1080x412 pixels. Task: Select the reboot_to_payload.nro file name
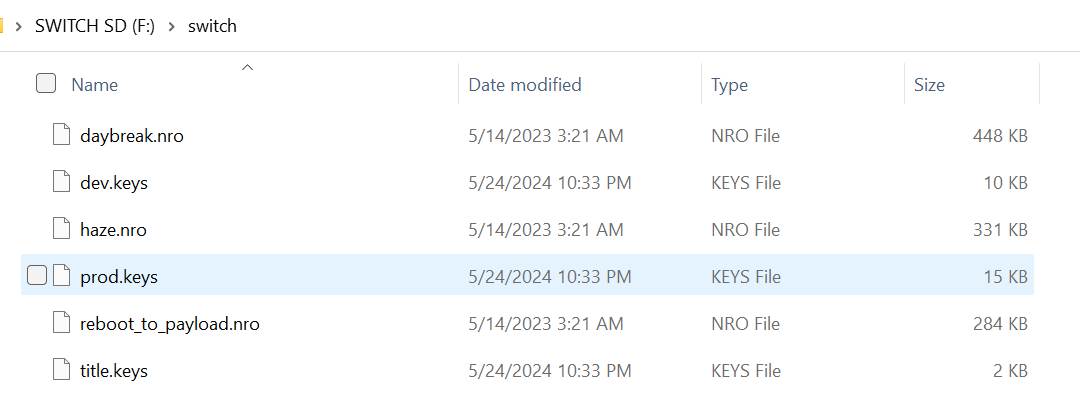click(170, 324)
